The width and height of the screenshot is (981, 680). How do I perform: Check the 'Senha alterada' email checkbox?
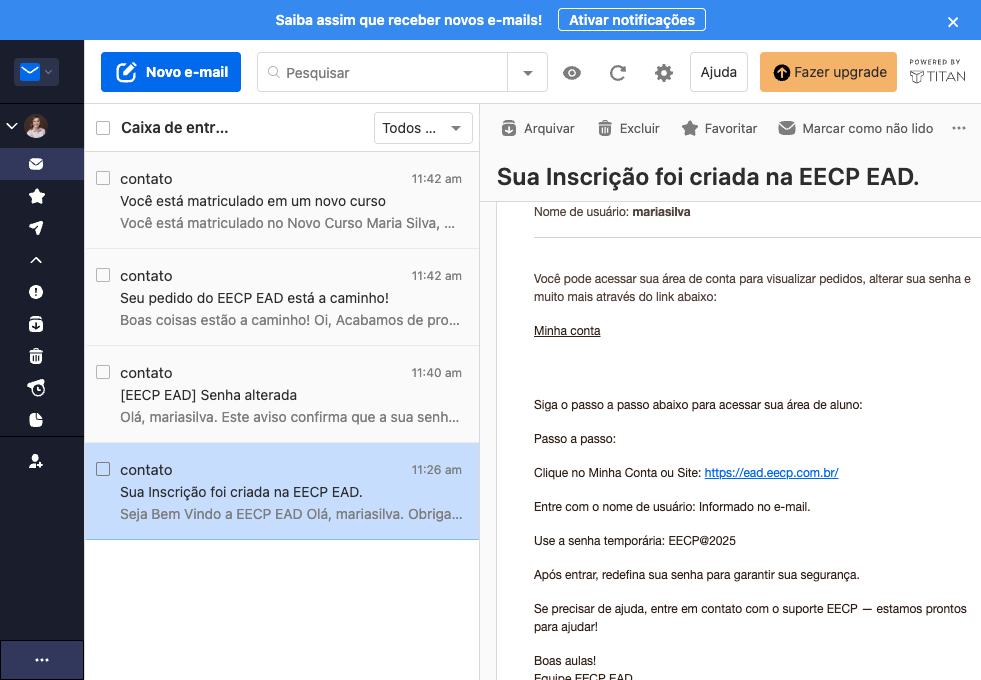103,372
